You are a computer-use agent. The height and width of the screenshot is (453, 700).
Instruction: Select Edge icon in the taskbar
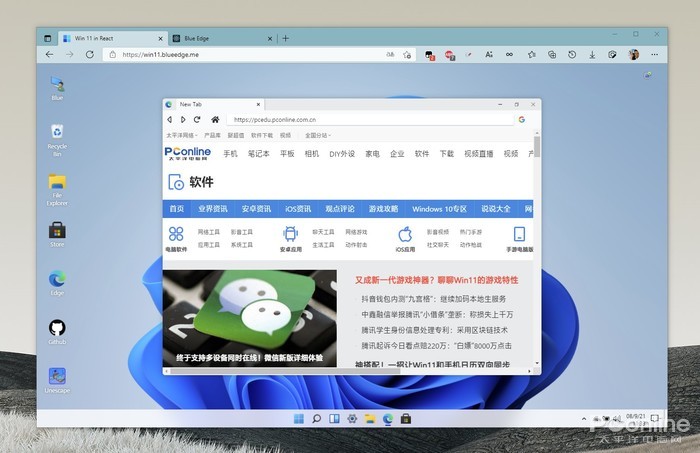[388, 419]
